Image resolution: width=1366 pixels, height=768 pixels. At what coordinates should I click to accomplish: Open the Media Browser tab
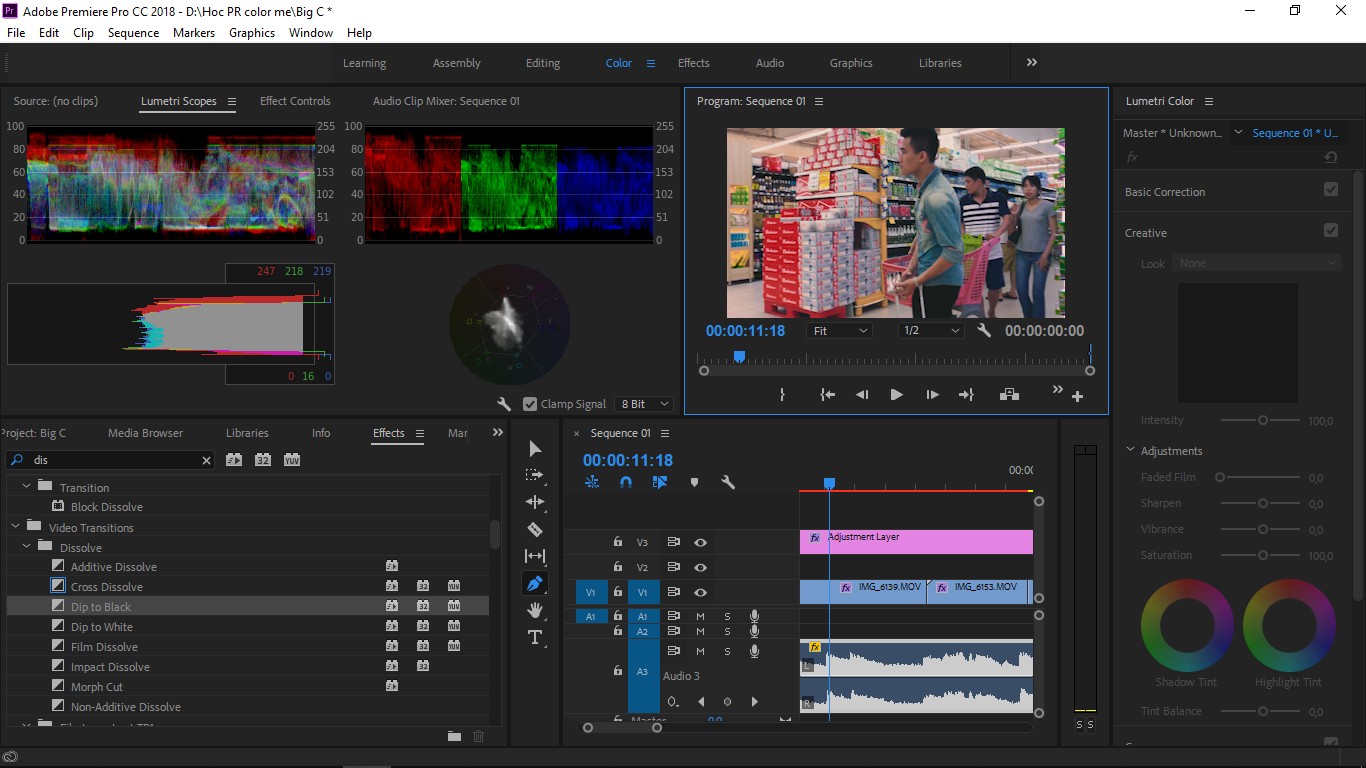coord(146,433)
